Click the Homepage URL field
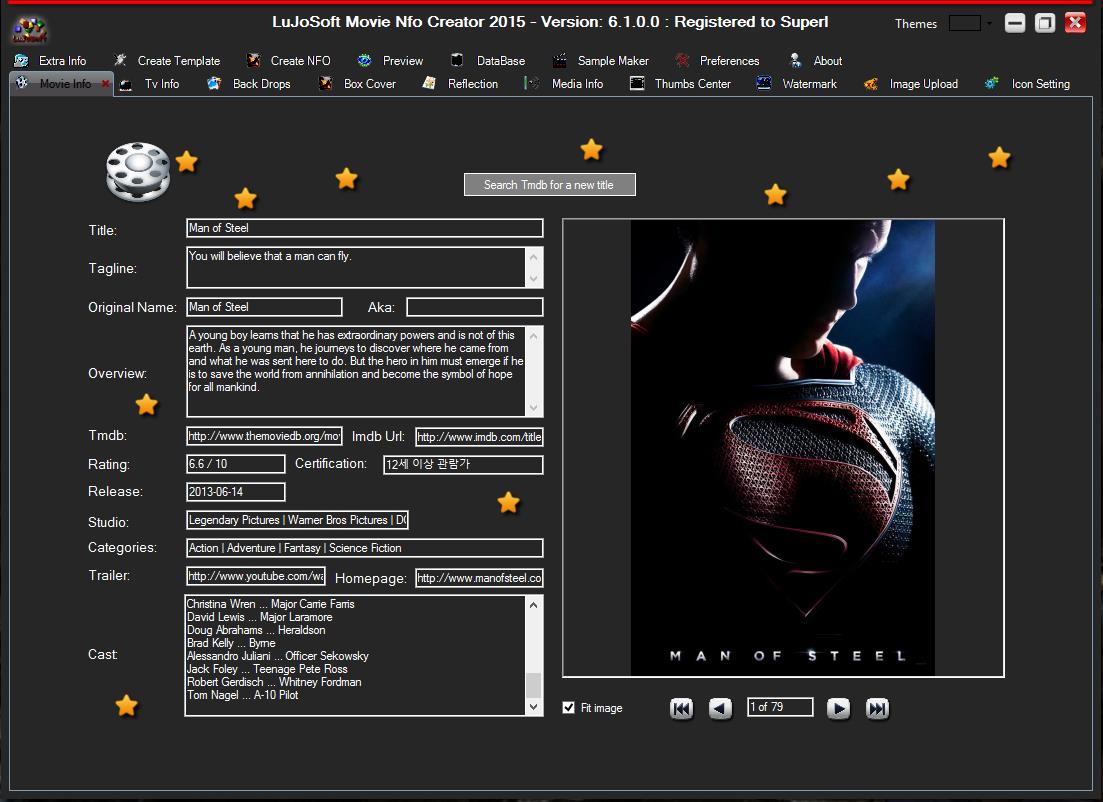The height and width of the screenshot is (802, 1103). tap(479, 578)
